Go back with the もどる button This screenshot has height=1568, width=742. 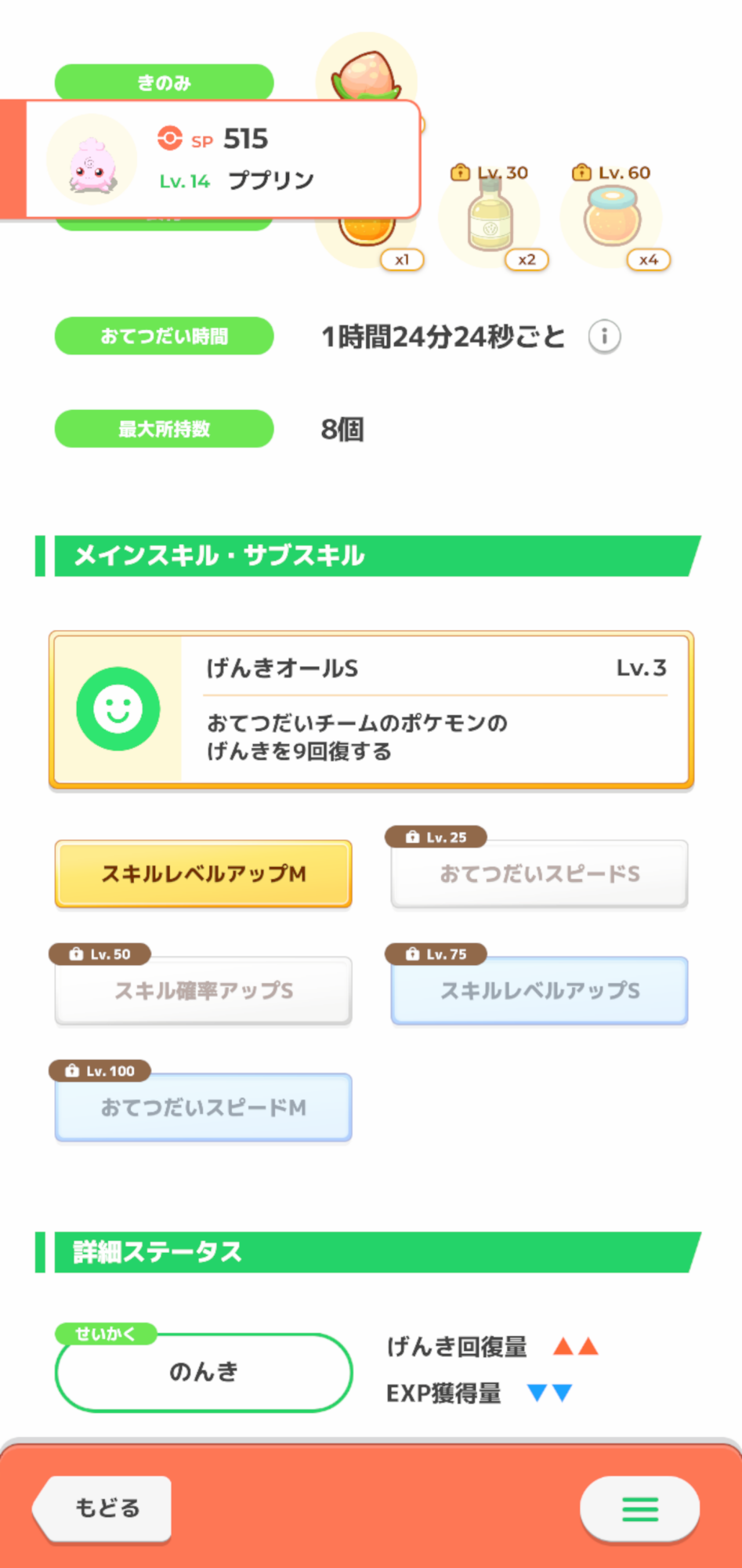pos(103,1508)
